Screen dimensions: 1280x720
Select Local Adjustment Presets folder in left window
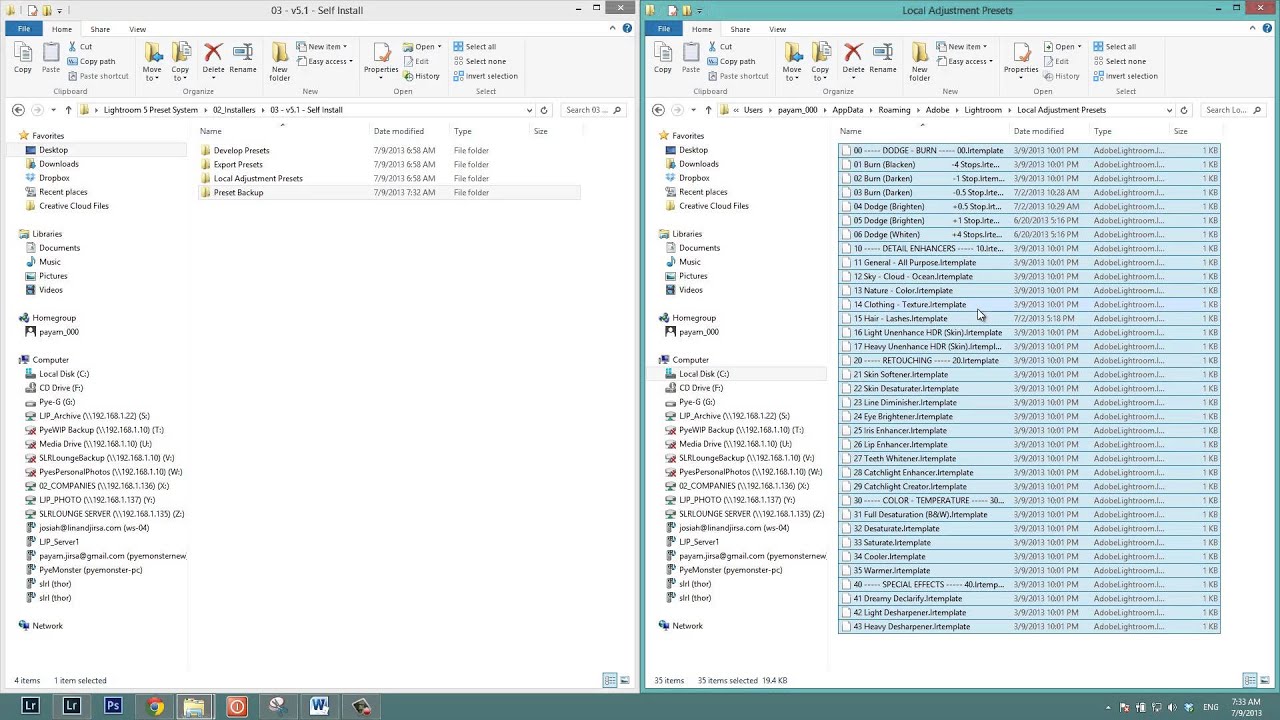[258, 178]
